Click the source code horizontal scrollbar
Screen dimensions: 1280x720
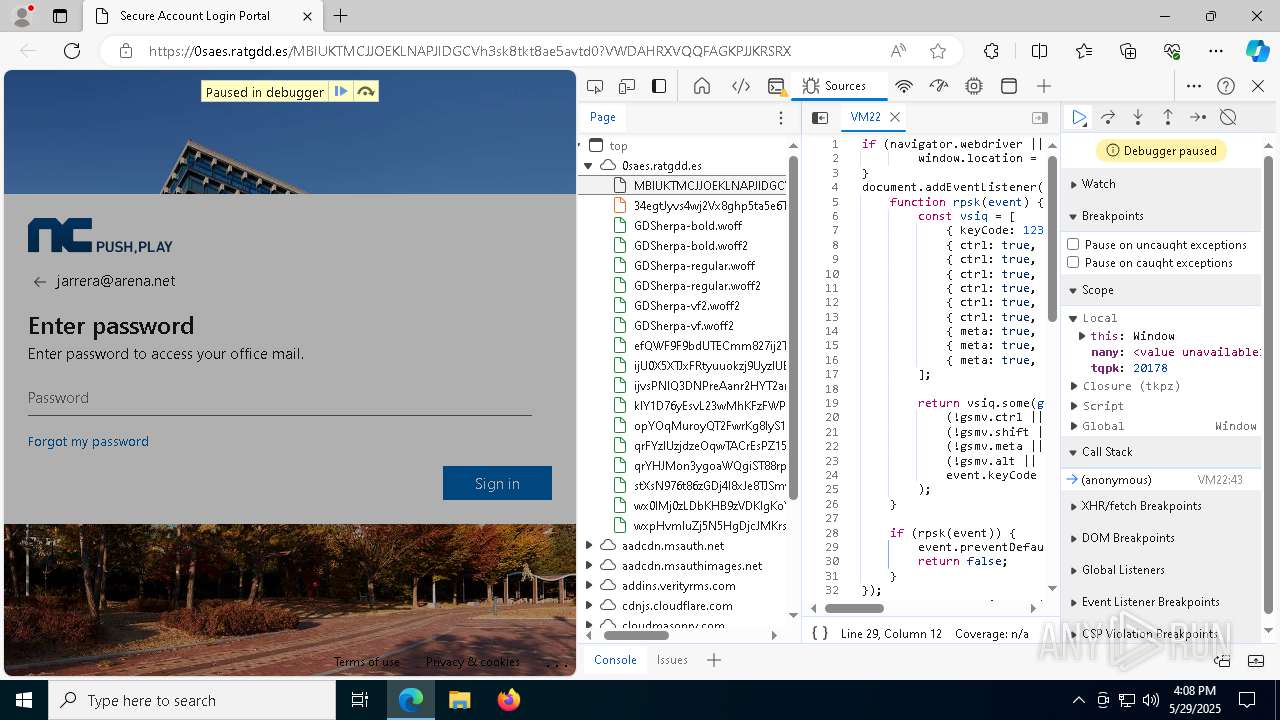click(x=854, y=608)
